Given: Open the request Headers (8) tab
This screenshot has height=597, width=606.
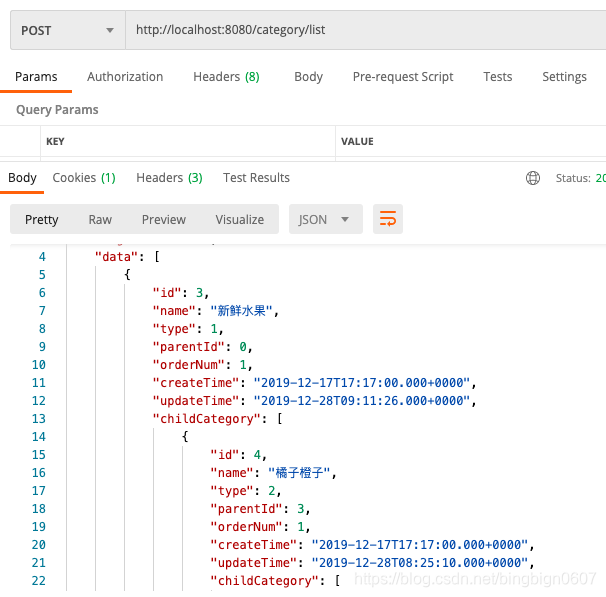Looking at the screenshot, I should point(226,77).
